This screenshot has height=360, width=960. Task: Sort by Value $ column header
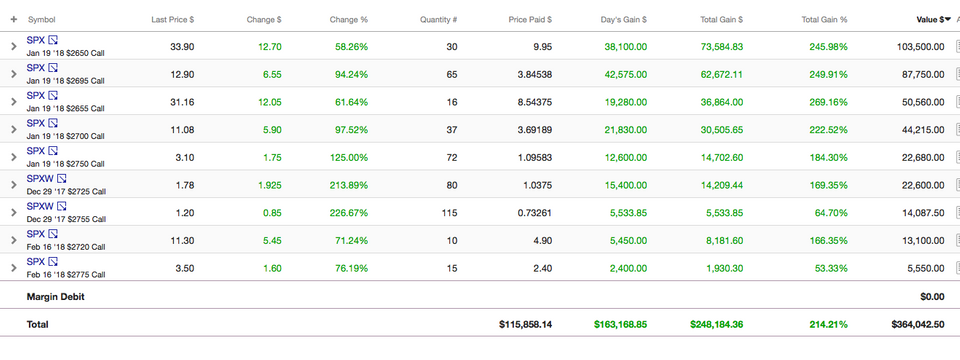(x=933, y=20)
